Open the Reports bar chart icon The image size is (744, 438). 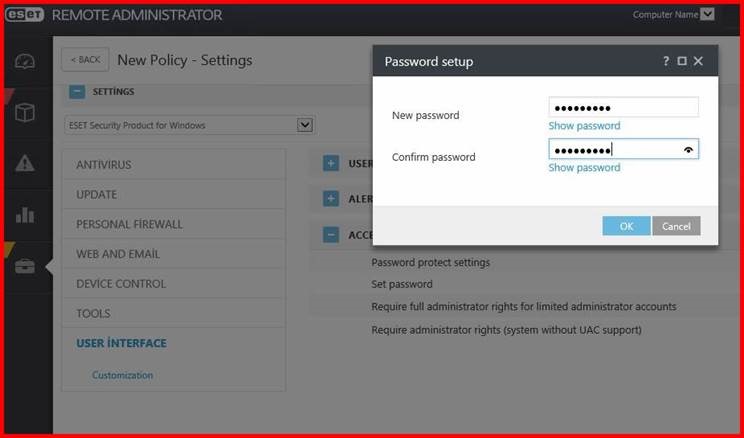(x=25, y=215)
